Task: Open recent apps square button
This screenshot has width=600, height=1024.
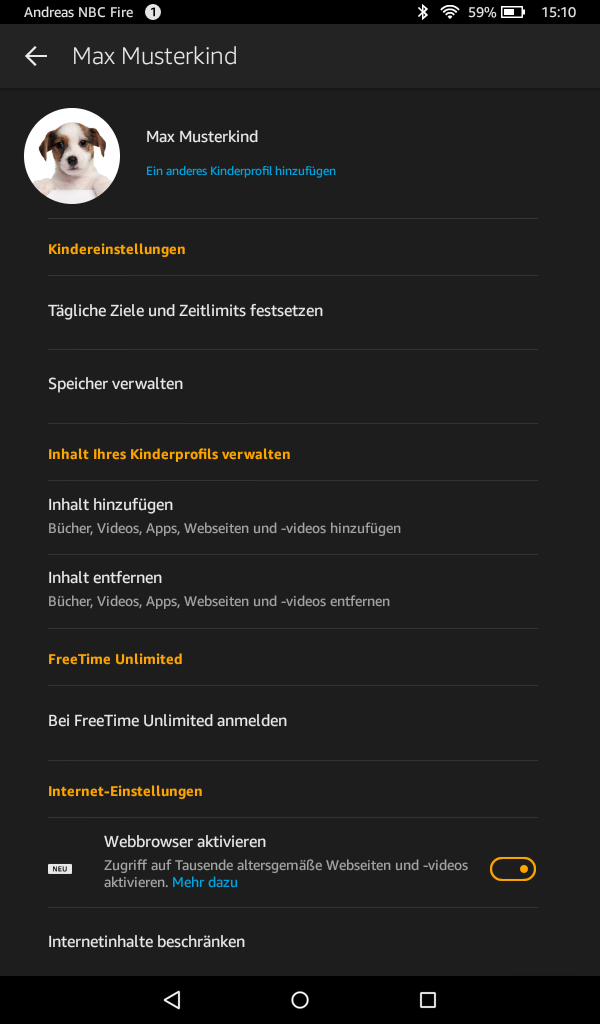Action: pos(428,999)
